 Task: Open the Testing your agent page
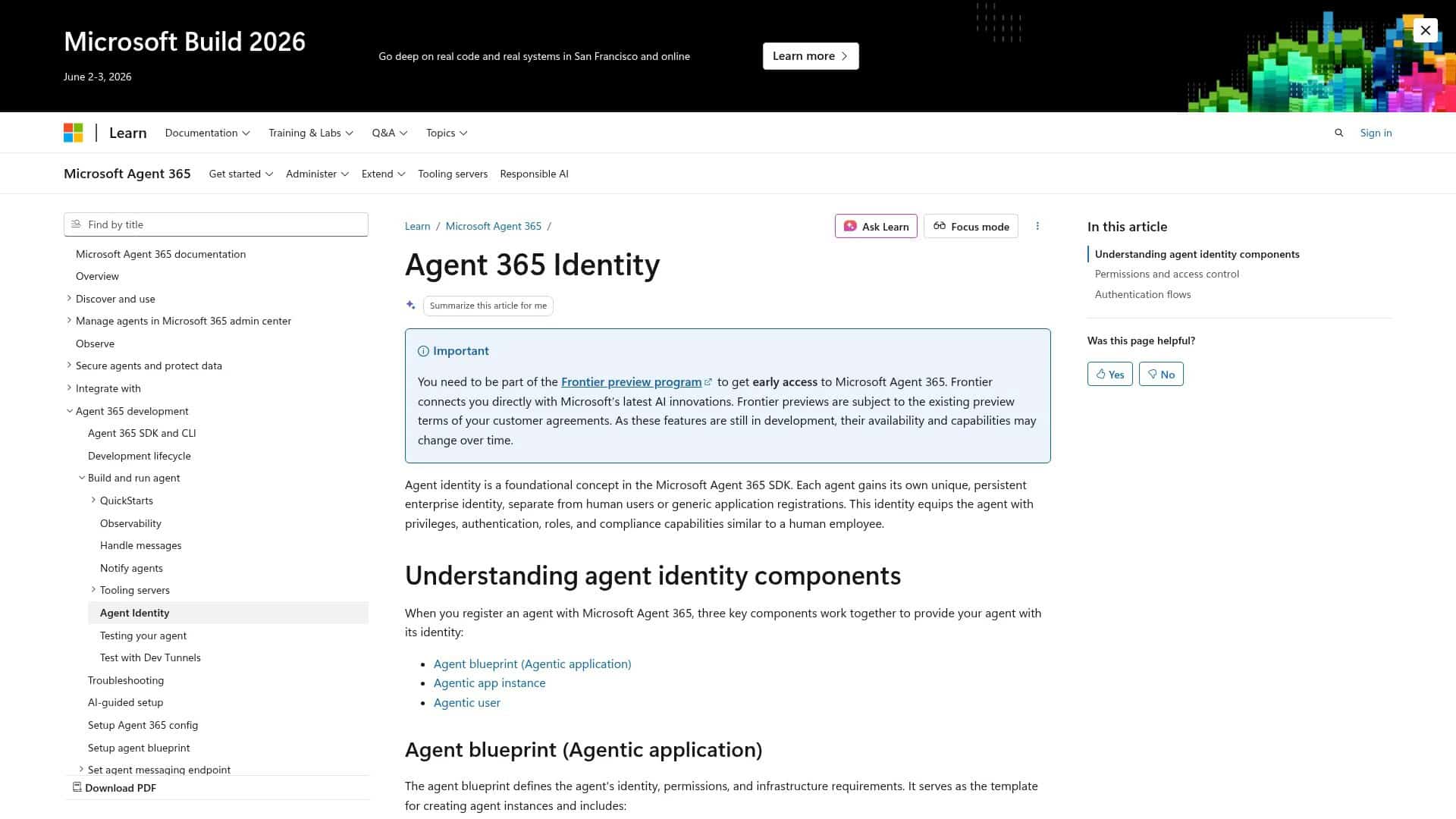(x=143, y=635)
